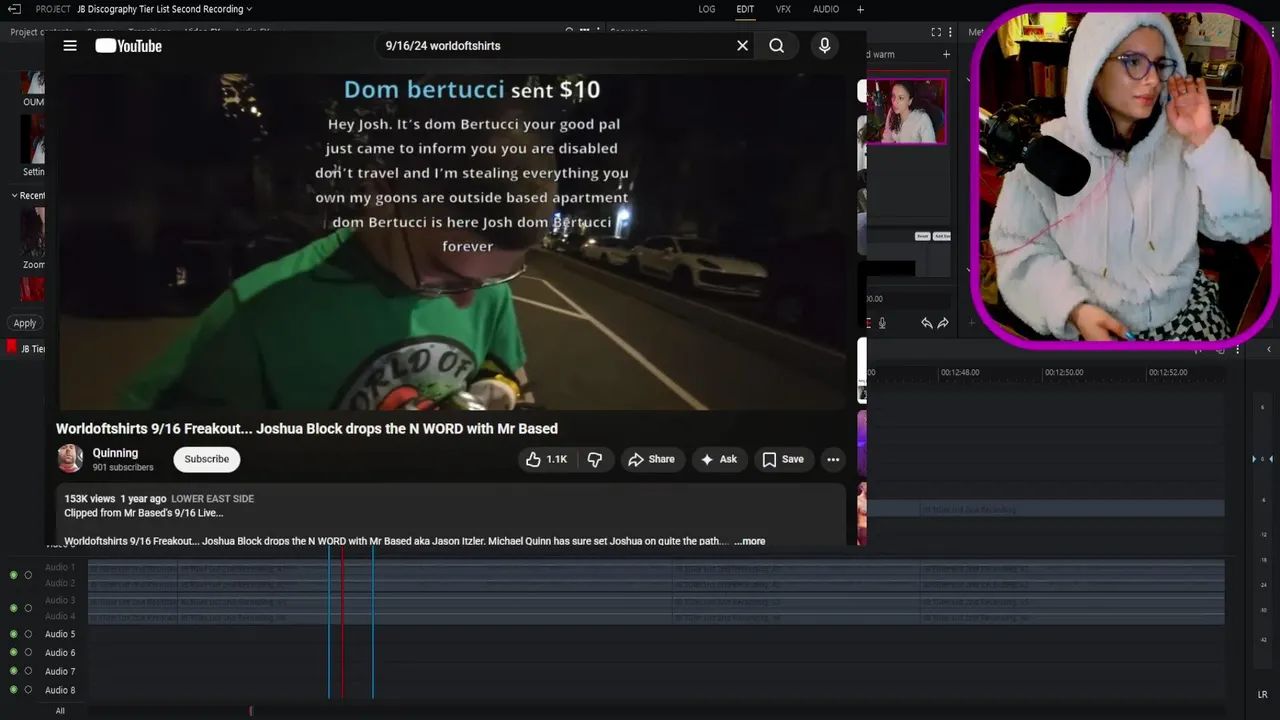This screenshot has width=1280, height=720.
Task: Toggle Audio 7 track enable dot
Action: click(x=14, y=671)
